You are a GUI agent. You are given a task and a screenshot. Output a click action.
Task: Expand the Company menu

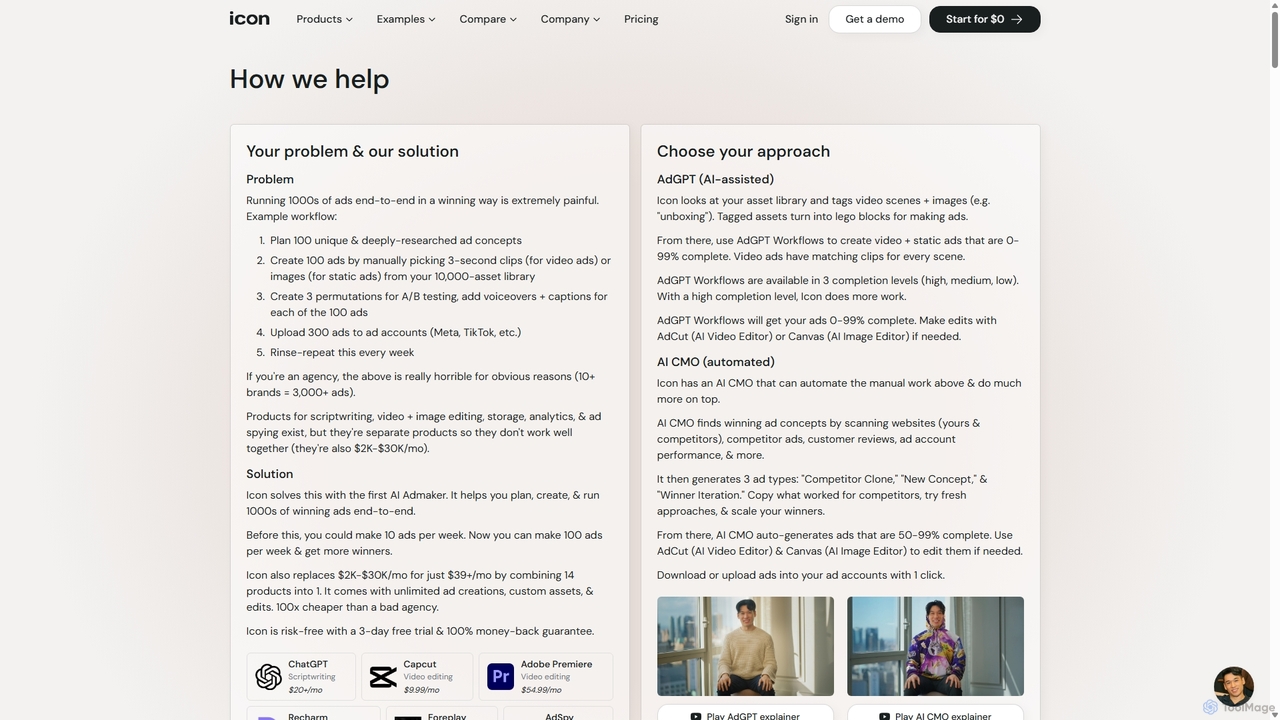click(570, 19)
